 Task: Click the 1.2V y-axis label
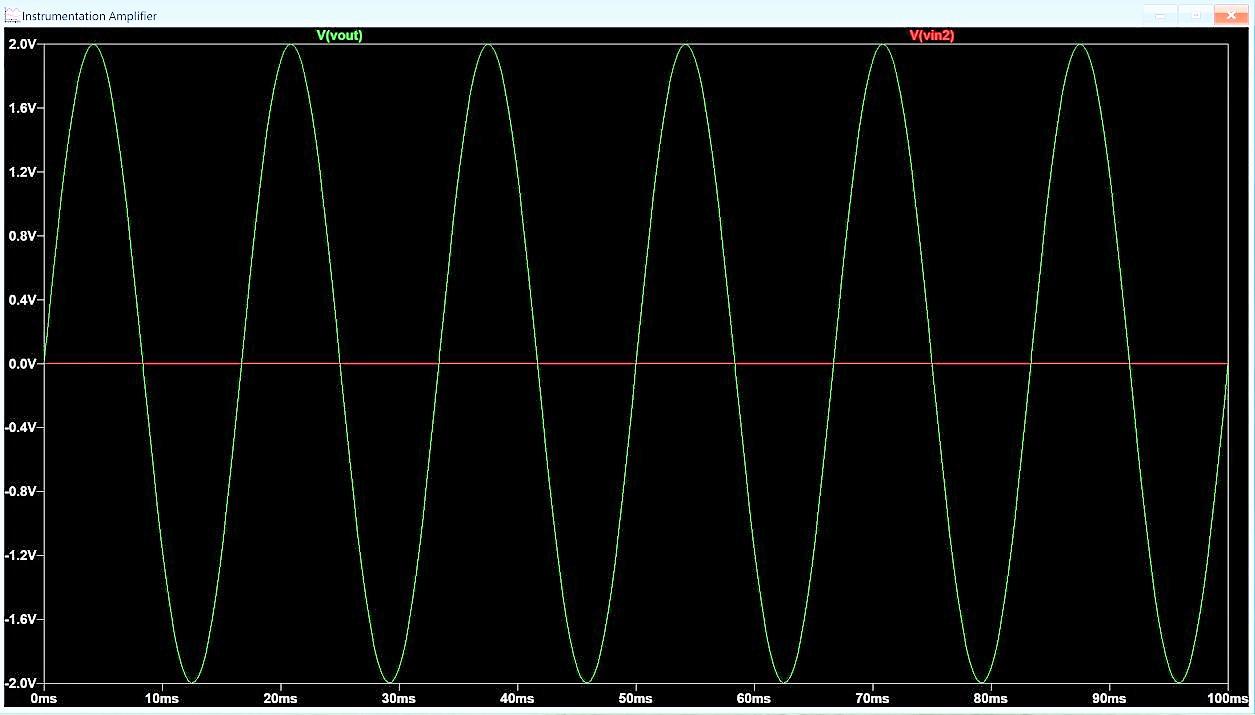(22, 172)
